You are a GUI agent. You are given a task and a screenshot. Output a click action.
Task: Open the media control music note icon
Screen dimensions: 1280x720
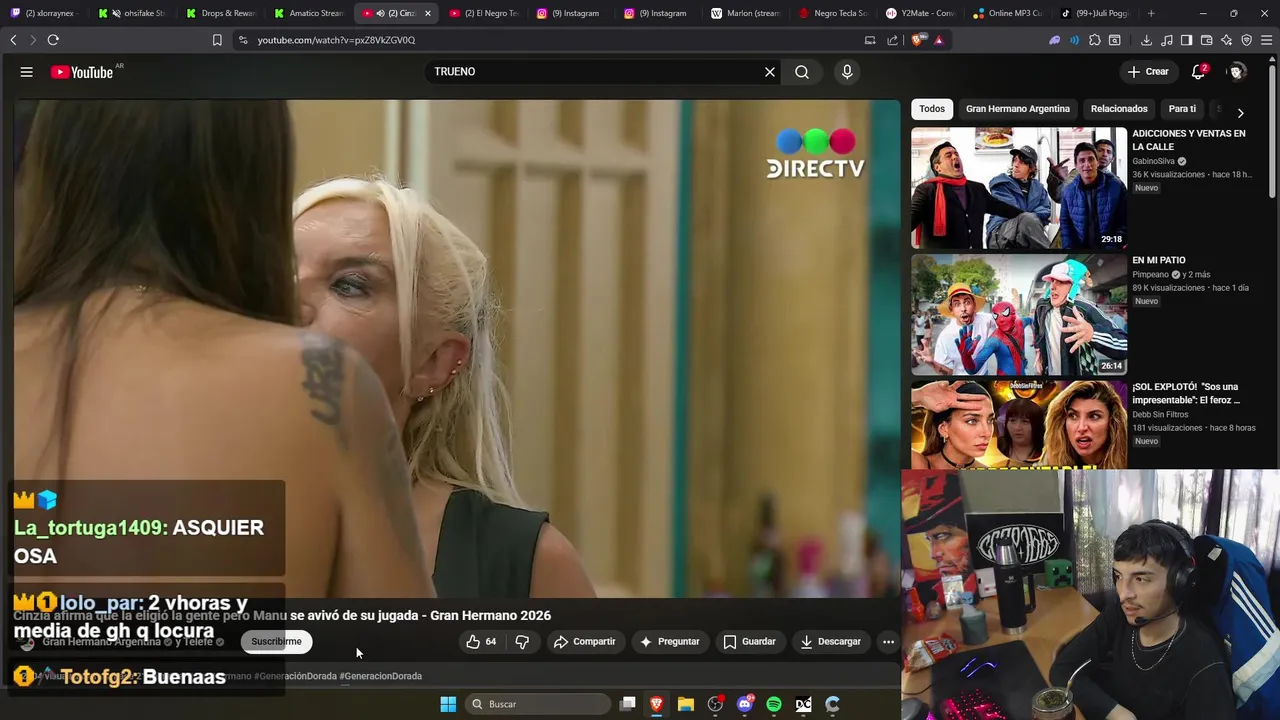tap(1166, 40)
